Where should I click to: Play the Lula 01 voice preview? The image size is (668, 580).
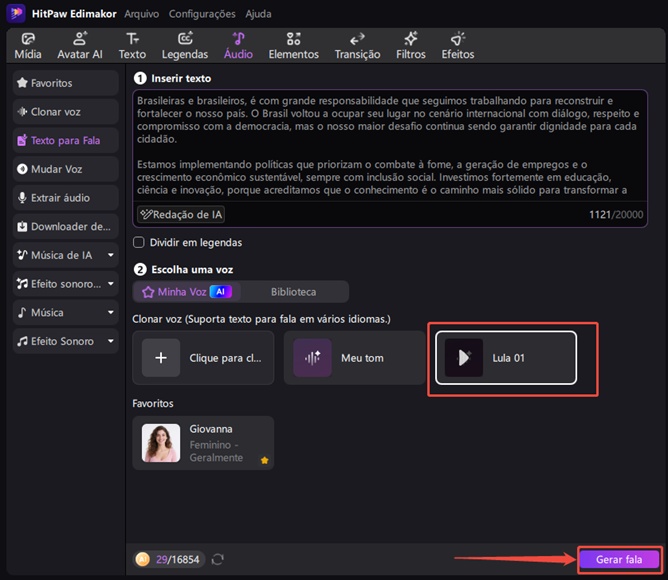(x=464, y=358)
